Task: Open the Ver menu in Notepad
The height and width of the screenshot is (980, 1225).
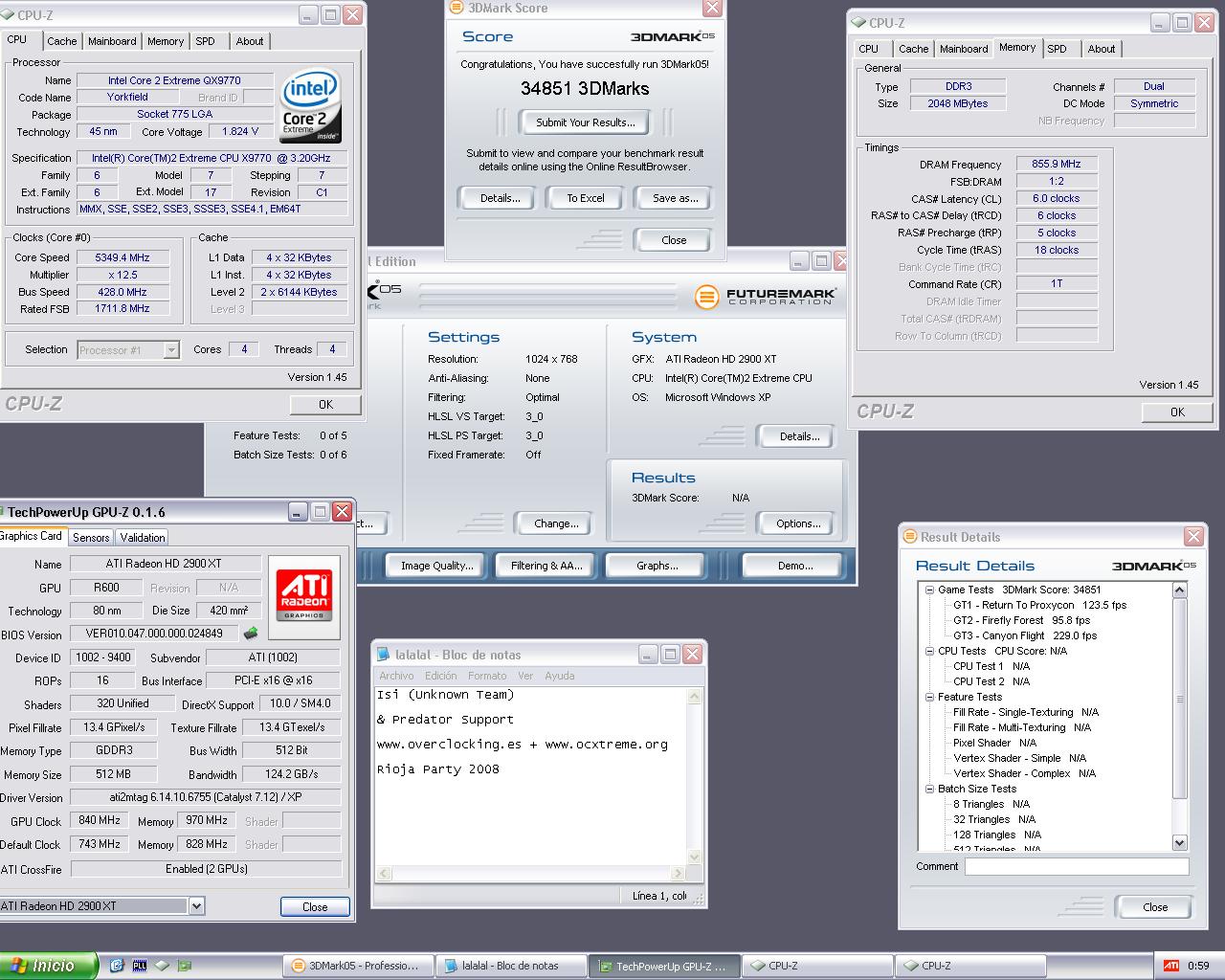Action: 525,676
